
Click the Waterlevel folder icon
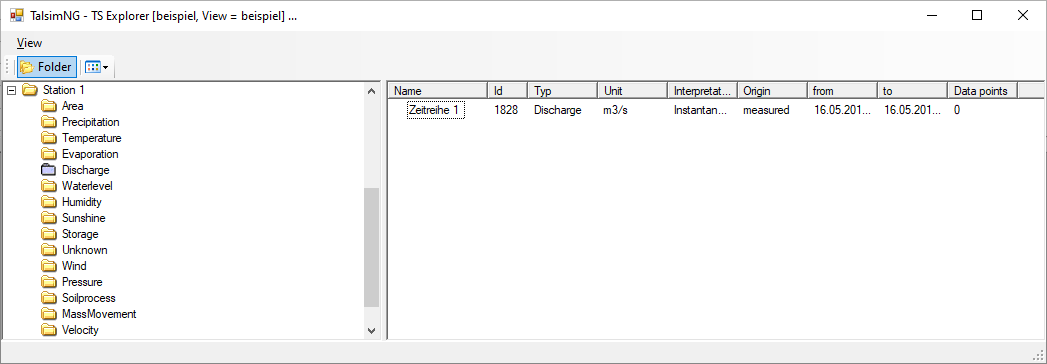(49, 186)
